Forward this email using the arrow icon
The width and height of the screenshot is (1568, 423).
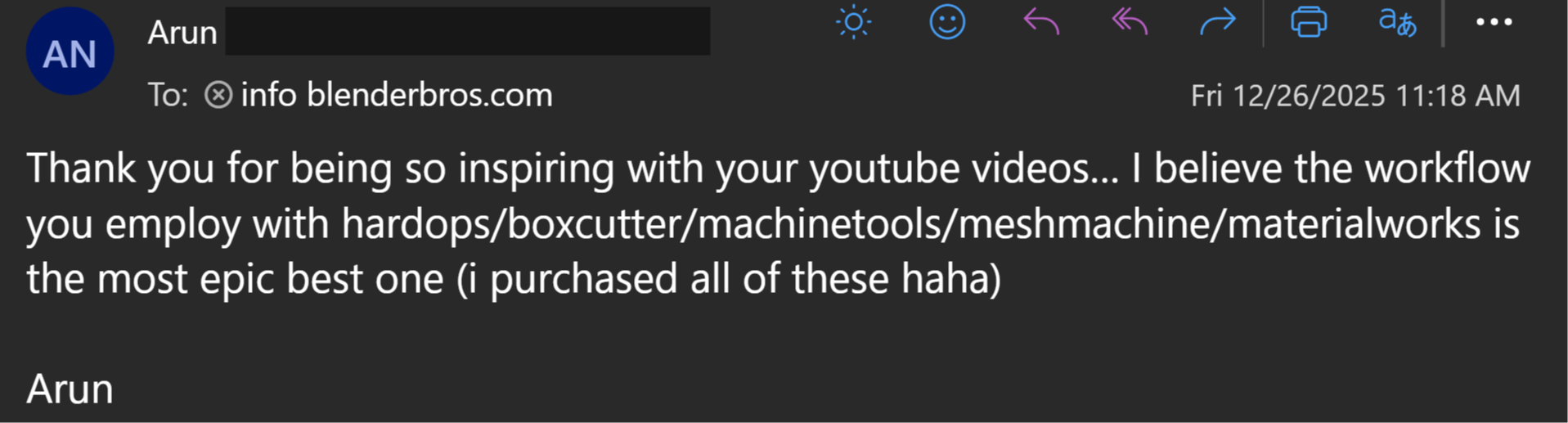[x=1217, y=22]
